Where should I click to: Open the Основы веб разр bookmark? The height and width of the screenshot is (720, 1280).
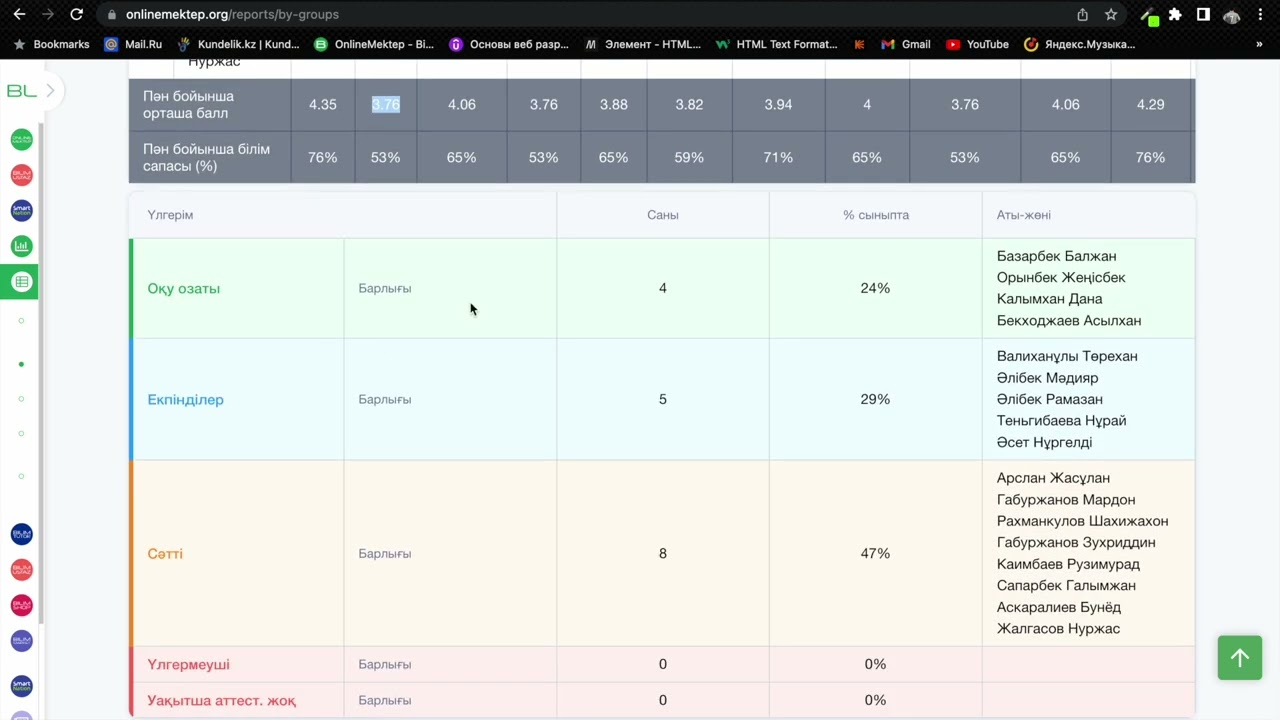pos(509,44)
